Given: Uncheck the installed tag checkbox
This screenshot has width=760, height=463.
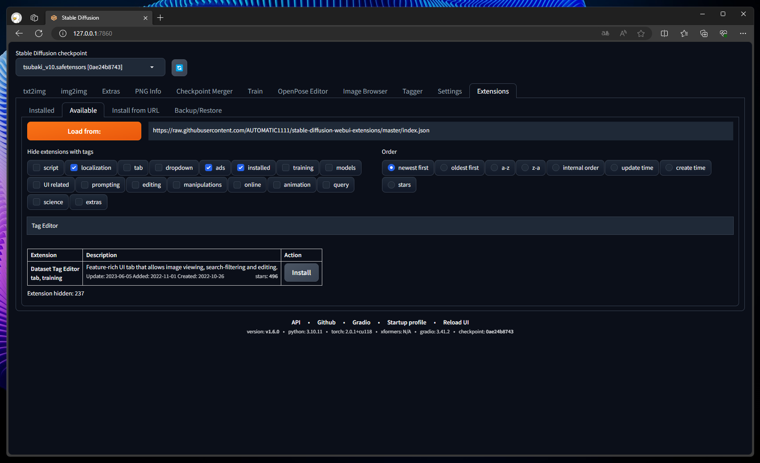Looking at the screenshot, I should pyautogui.click(x=240, y=168).
